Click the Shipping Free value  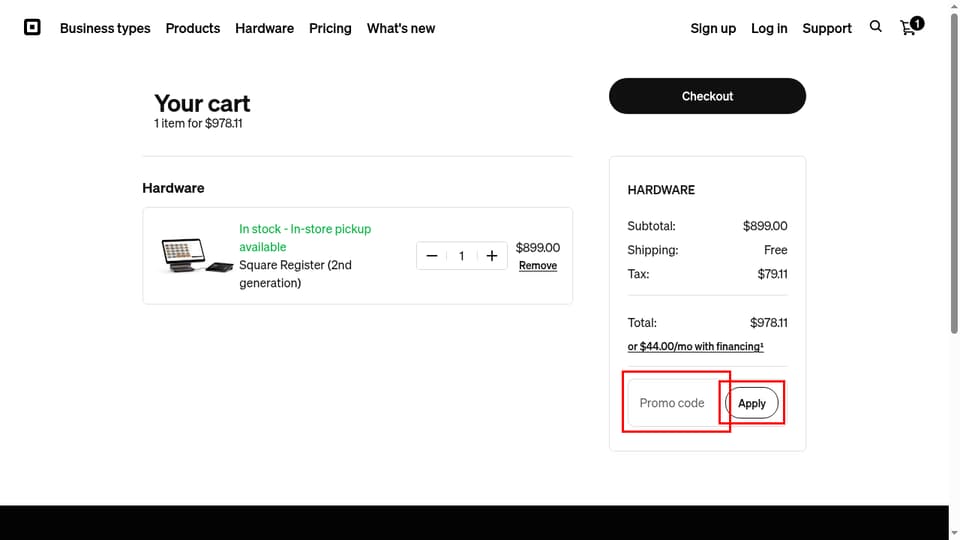[x=775, y=250]
